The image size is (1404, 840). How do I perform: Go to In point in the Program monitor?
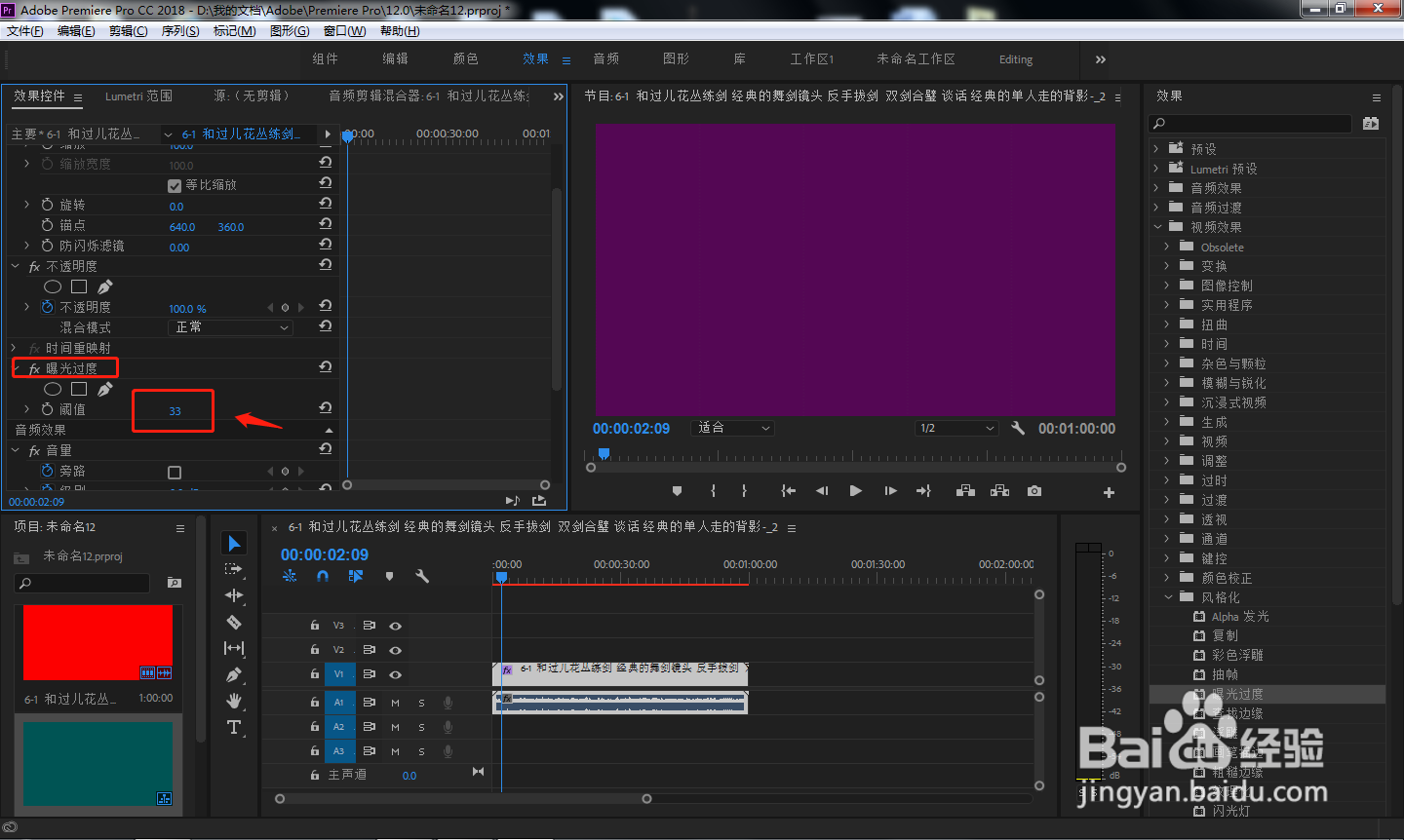(x=788, y=491)
